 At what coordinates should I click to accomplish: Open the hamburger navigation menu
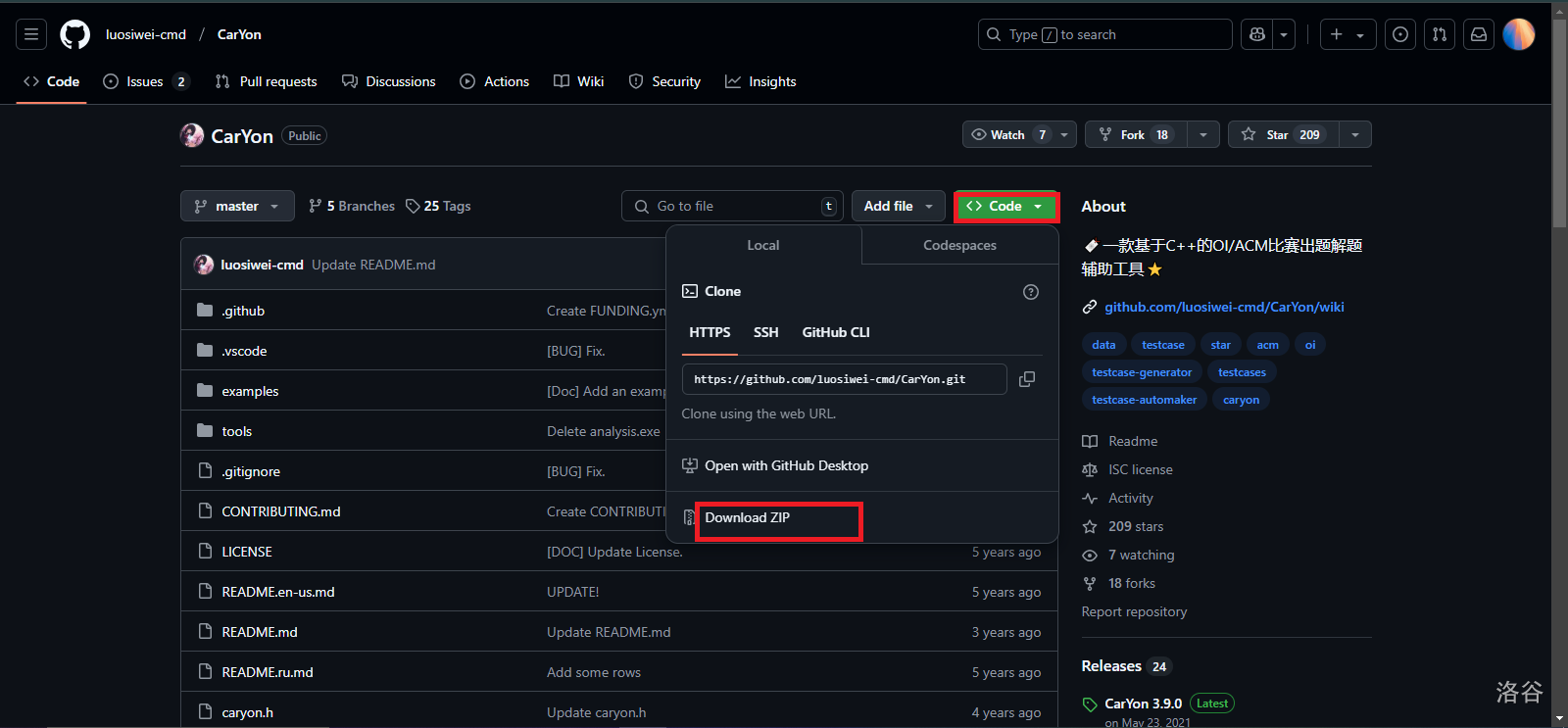click(x=31, y=34)
